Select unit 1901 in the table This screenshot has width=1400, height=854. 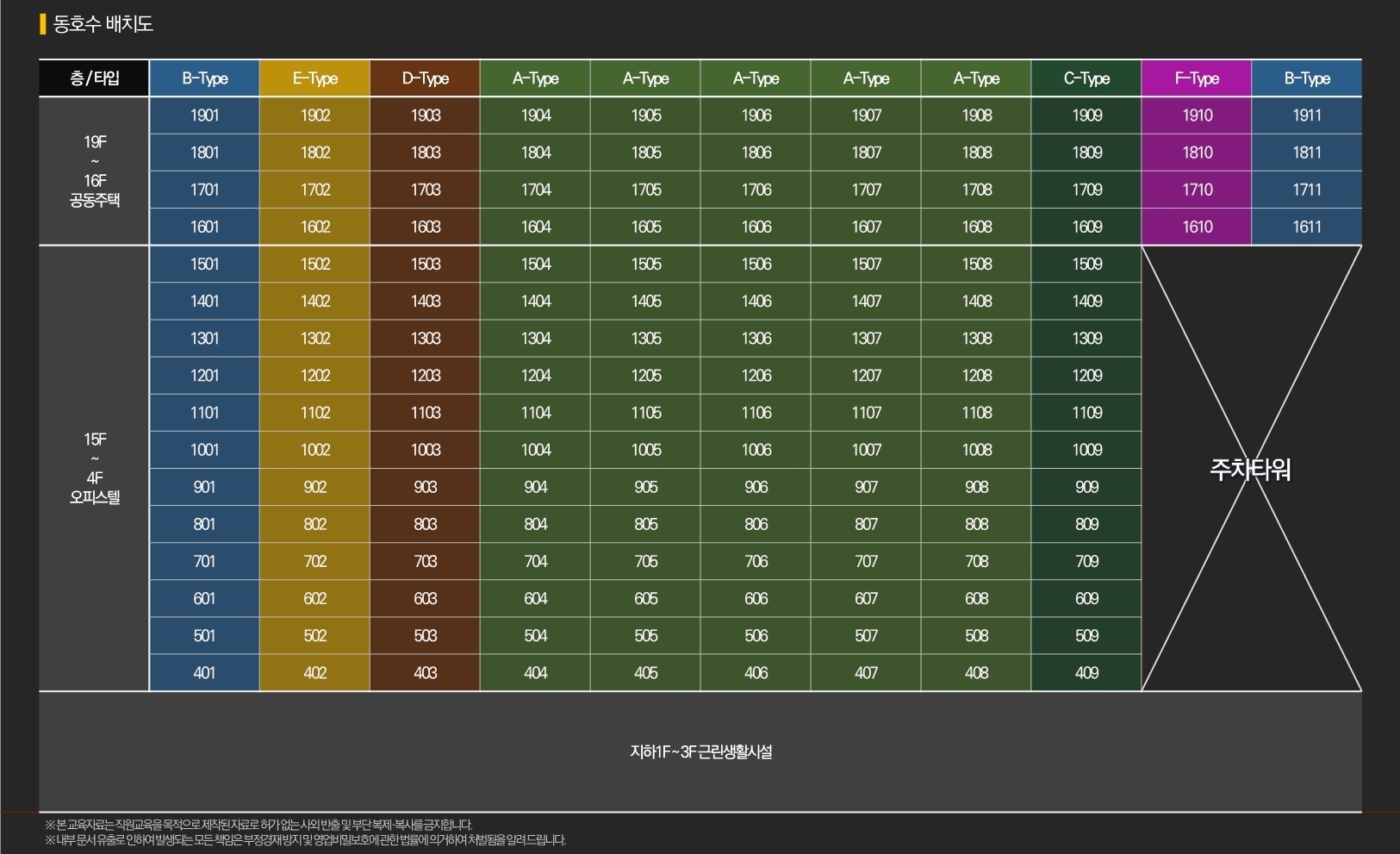[204, 115]
